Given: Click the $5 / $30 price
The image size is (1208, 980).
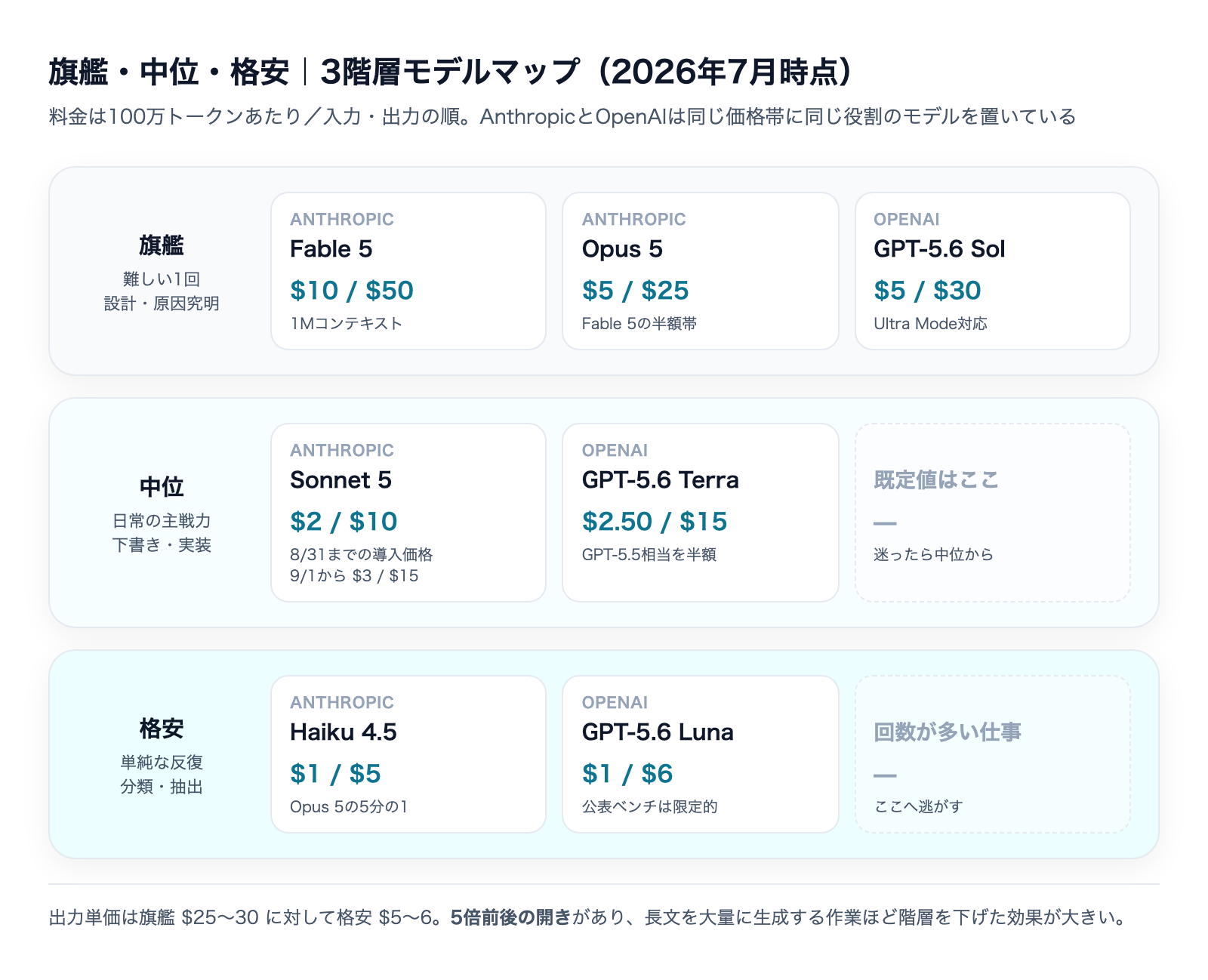Looking at the screenshot, I should [x=927, y=290].
